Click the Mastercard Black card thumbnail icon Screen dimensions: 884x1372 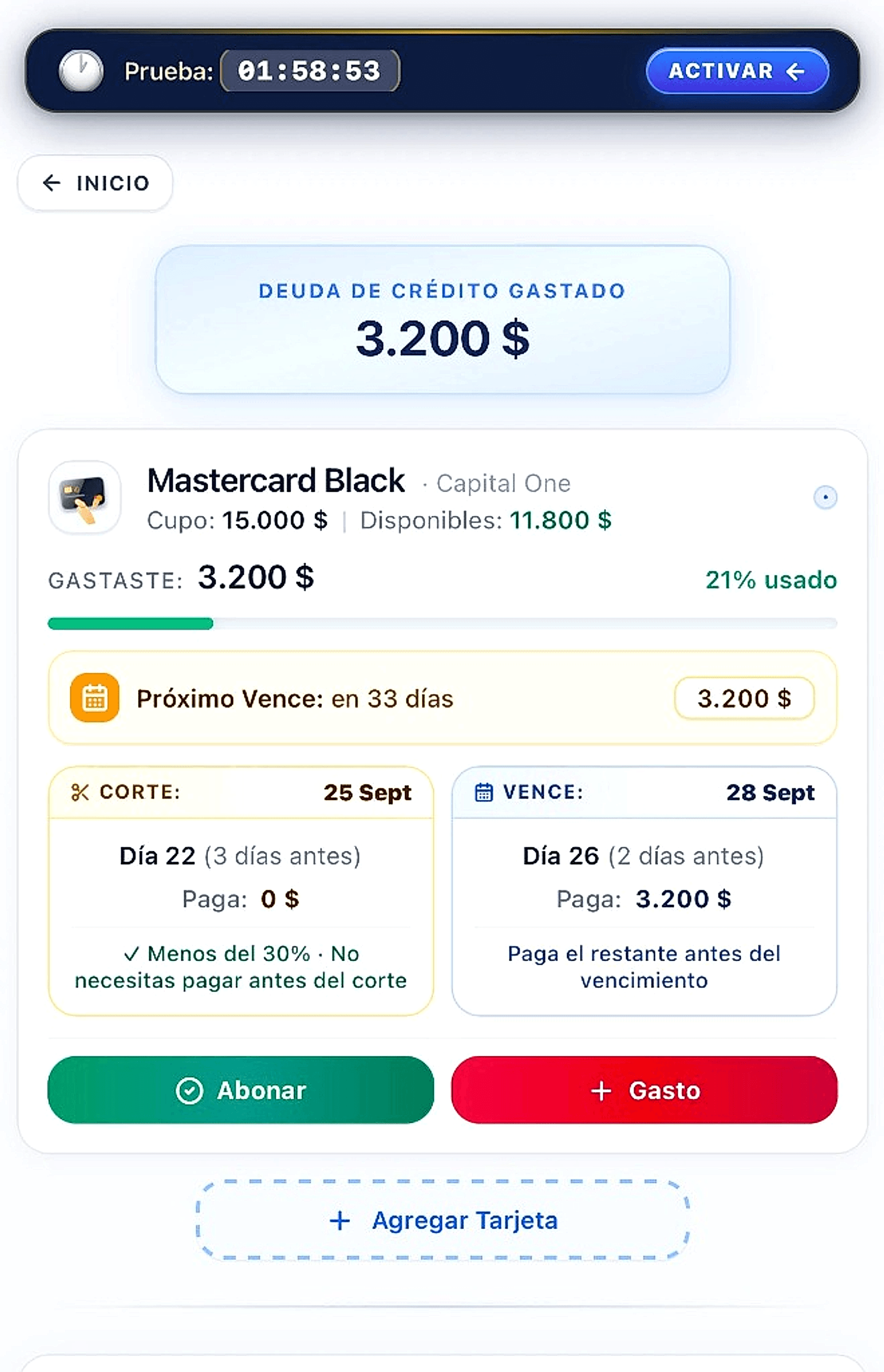tap(85, 497)
